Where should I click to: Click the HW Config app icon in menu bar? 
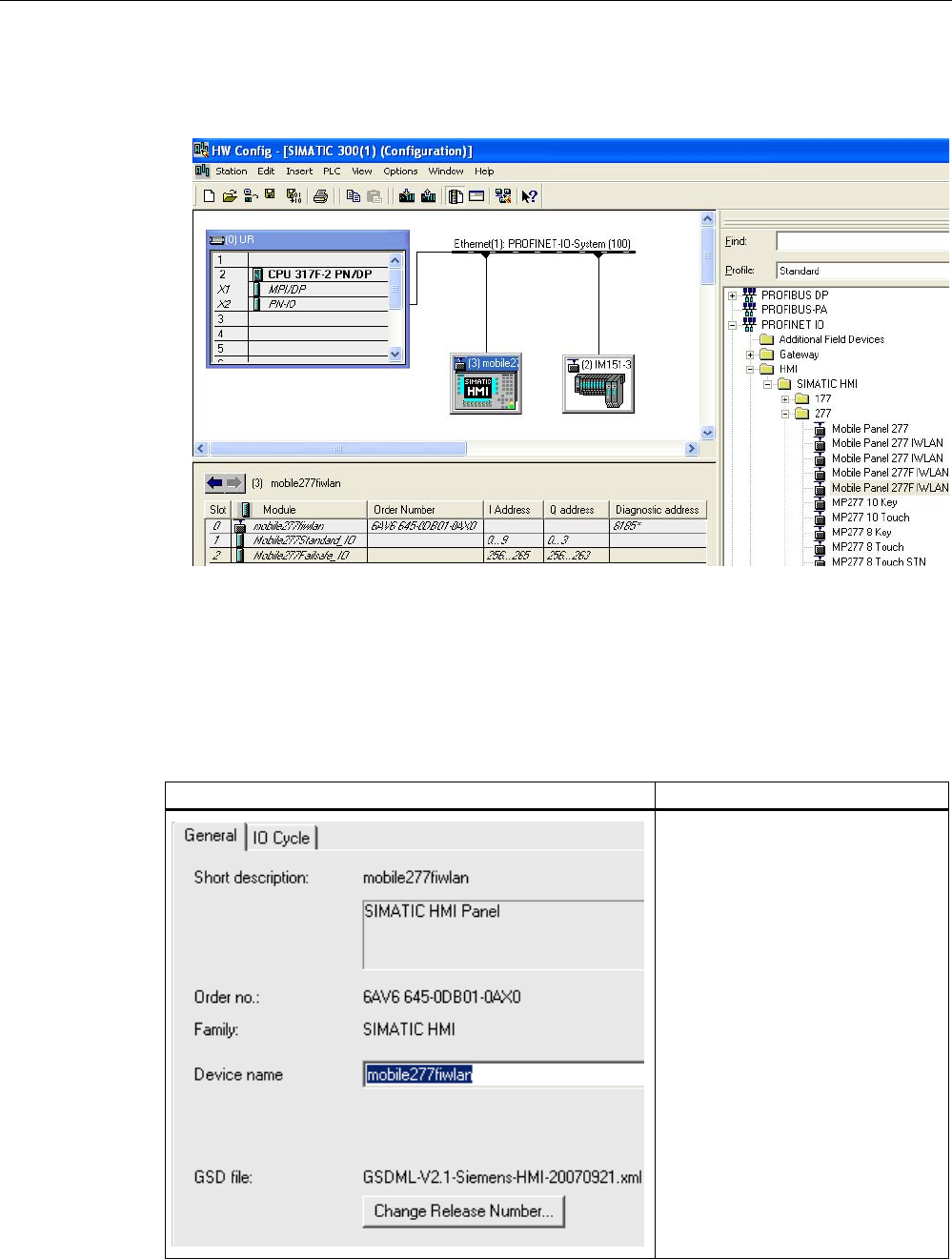point(202,172)
